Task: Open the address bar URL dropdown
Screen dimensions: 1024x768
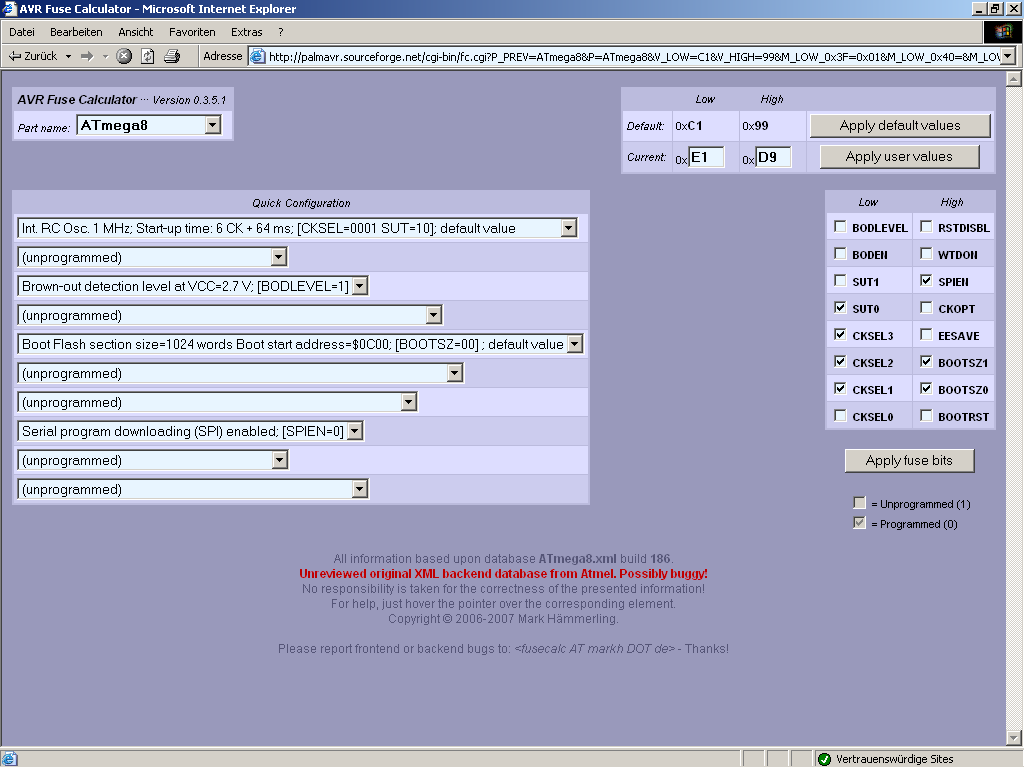Action: click(1008, 57)
